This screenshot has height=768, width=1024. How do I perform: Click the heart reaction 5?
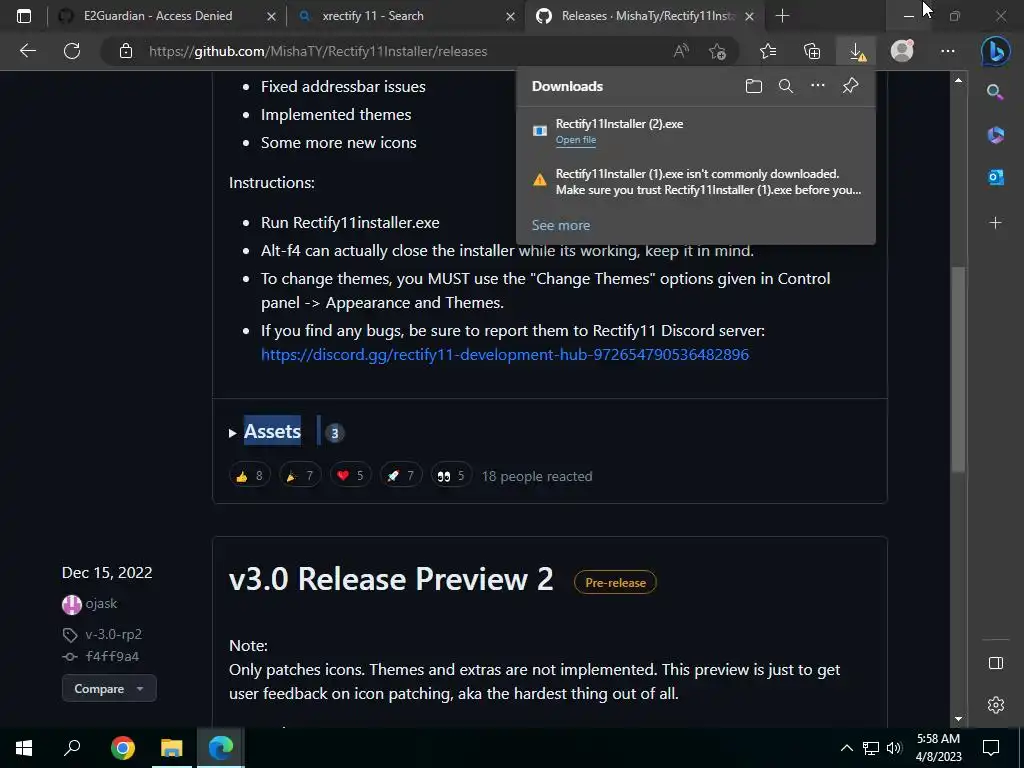click(350, 476)
